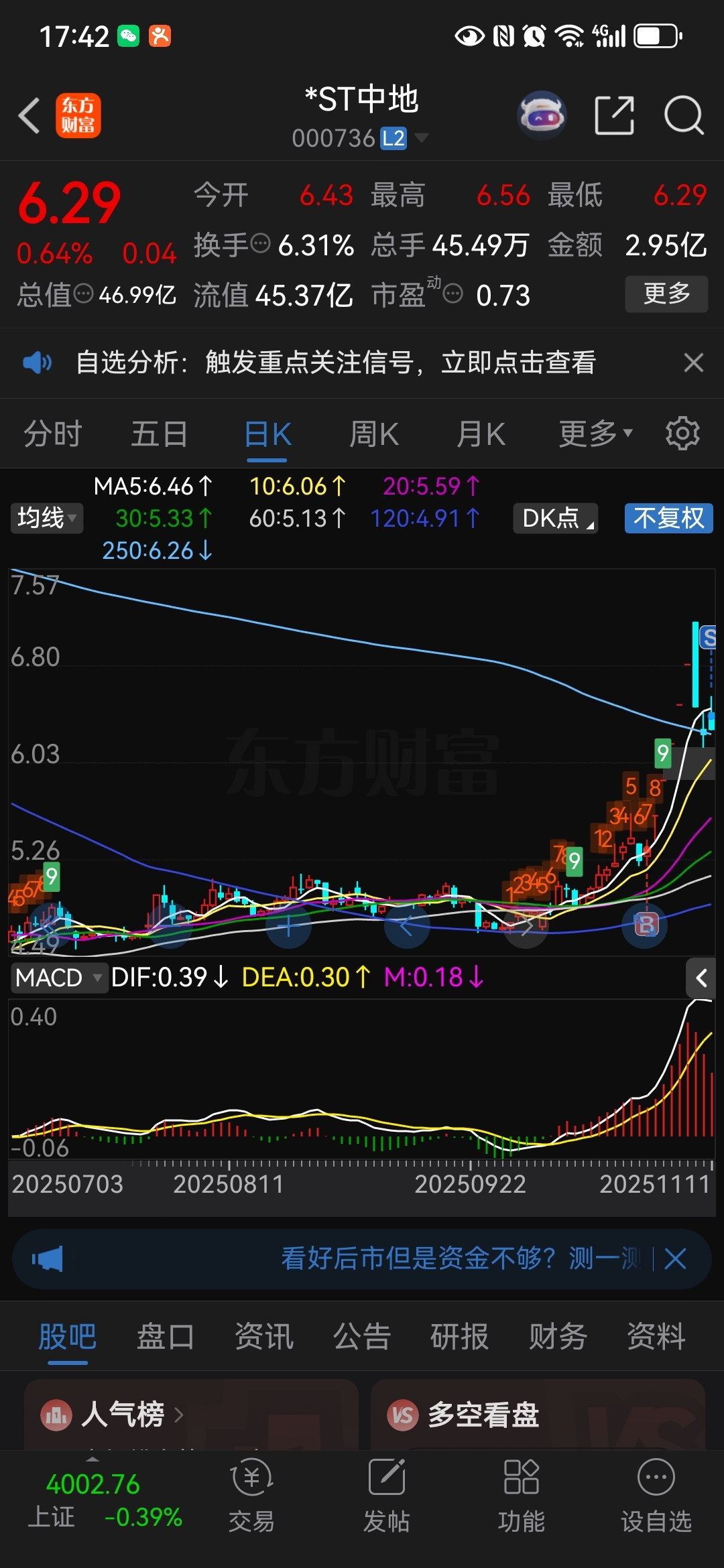Tap the 市盈 info icon

[x=453, y=293]
